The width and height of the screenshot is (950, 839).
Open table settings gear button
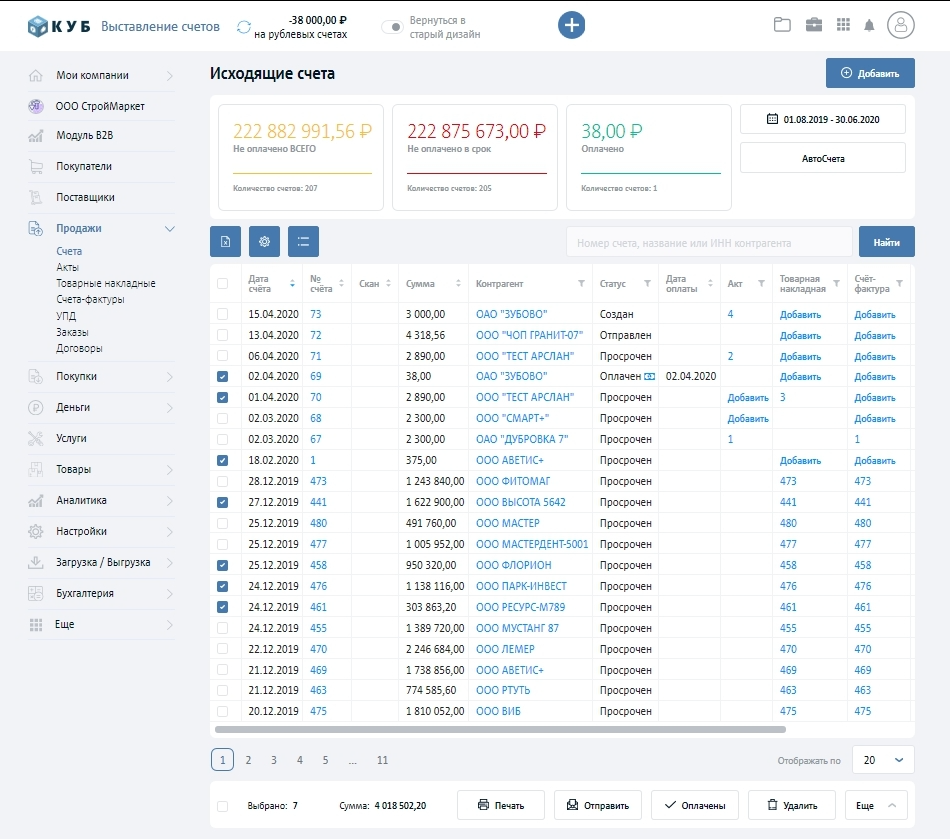[x=264, y=241]
